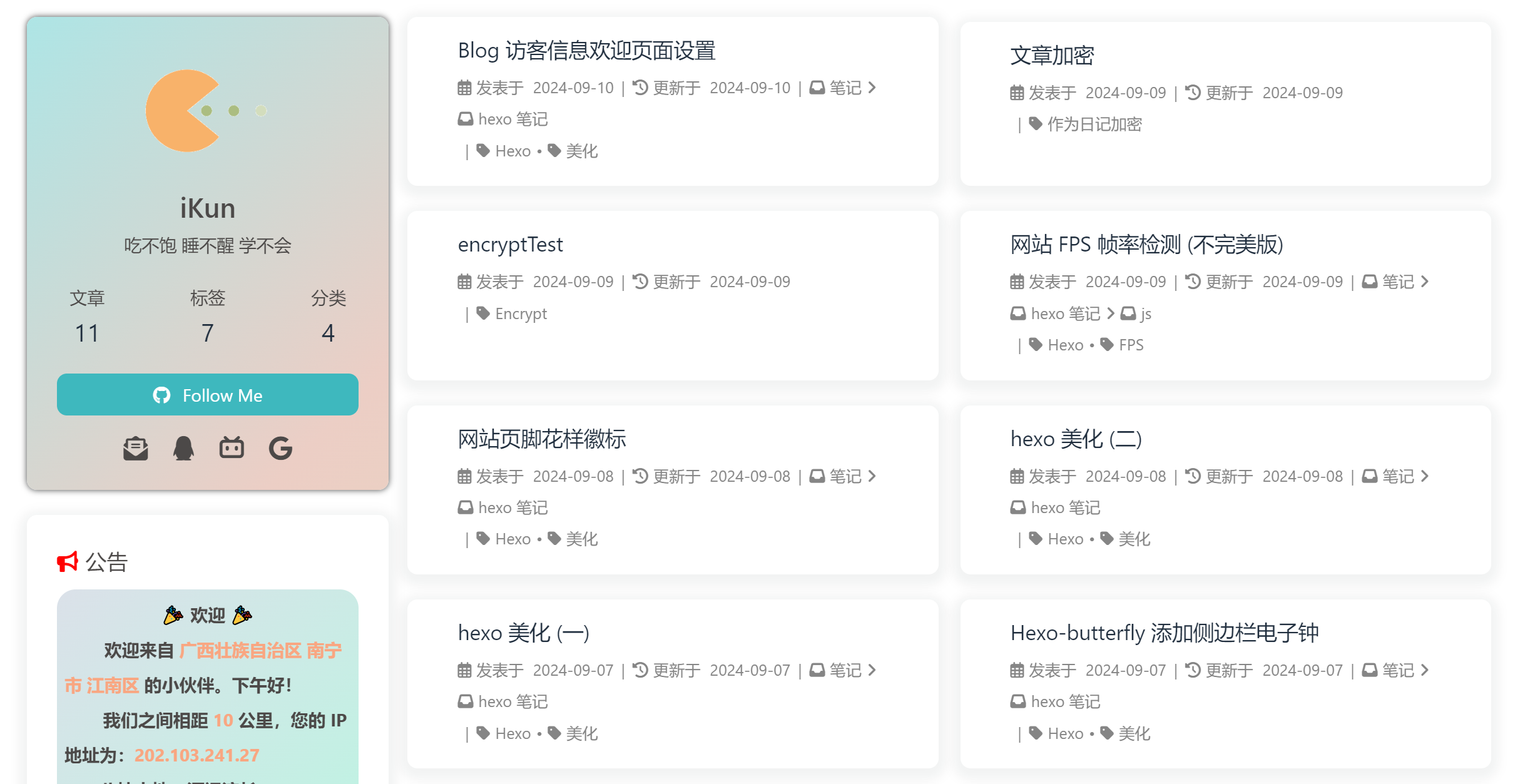Click the Google social icon
This screenshot has width=1535, height=784.
click(x=280, y=448)
